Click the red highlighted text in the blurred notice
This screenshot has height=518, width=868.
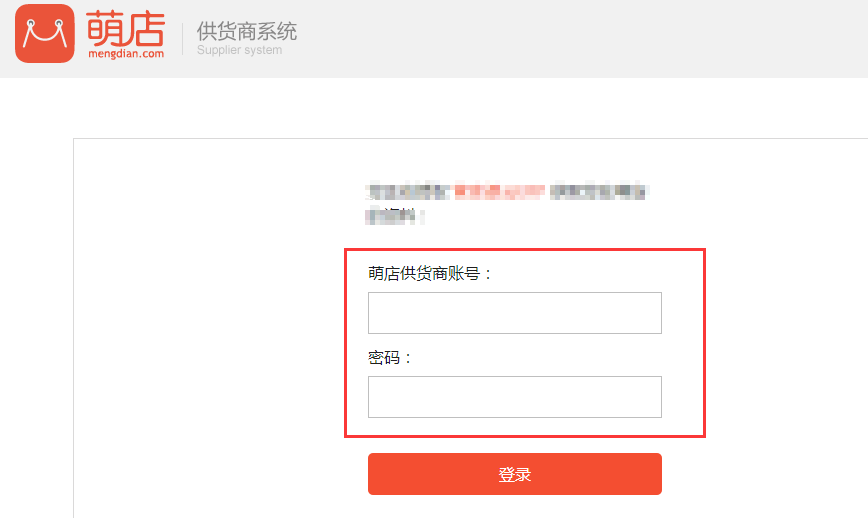click(x=499, y=191)
